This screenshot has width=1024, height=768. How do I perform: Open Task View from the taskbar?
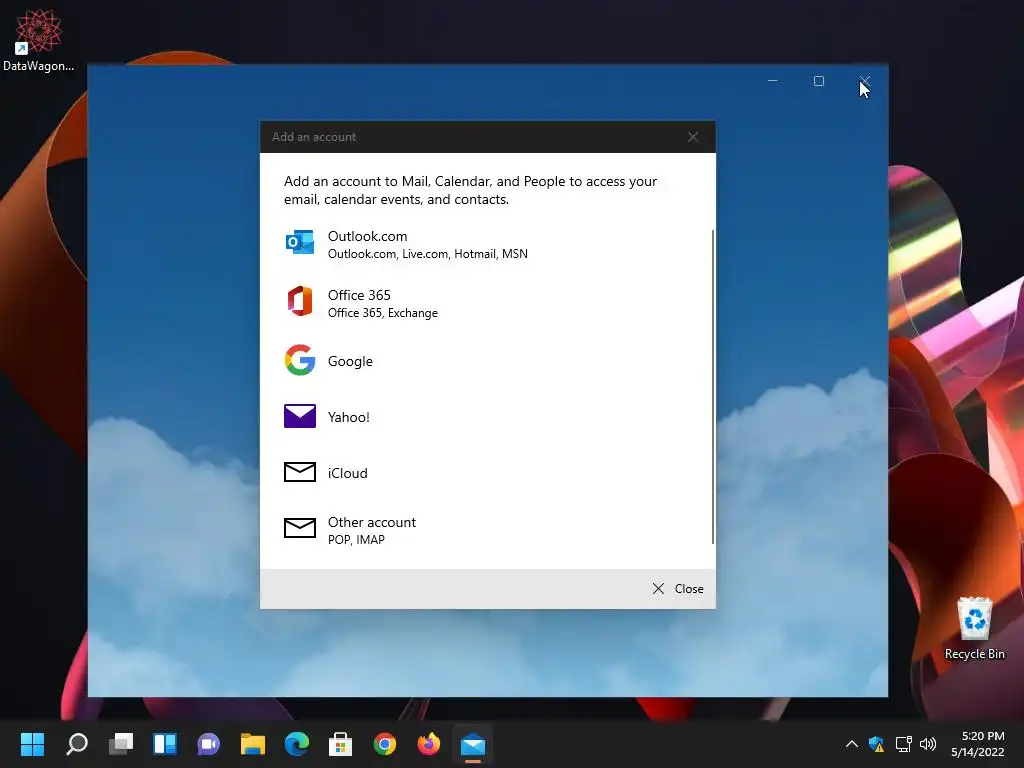coord(121,744)
